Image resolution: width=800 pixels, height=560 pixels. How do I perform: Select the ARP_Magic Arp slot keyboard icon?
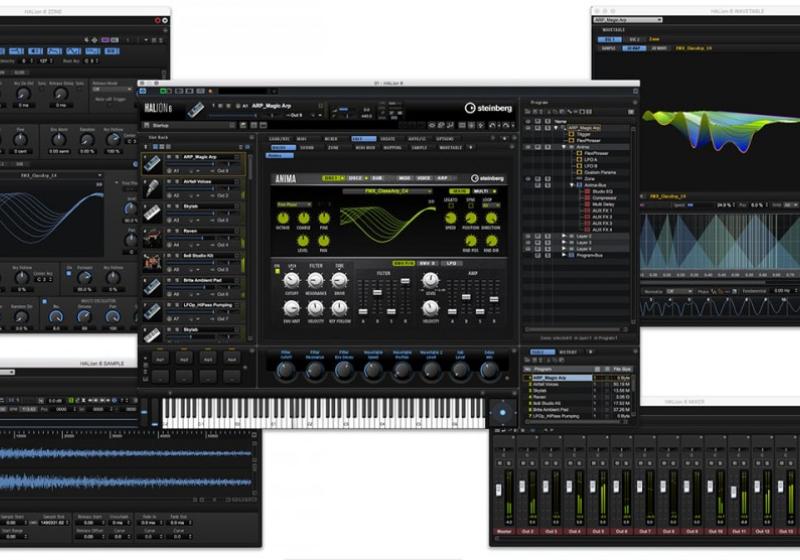(152, 163)
